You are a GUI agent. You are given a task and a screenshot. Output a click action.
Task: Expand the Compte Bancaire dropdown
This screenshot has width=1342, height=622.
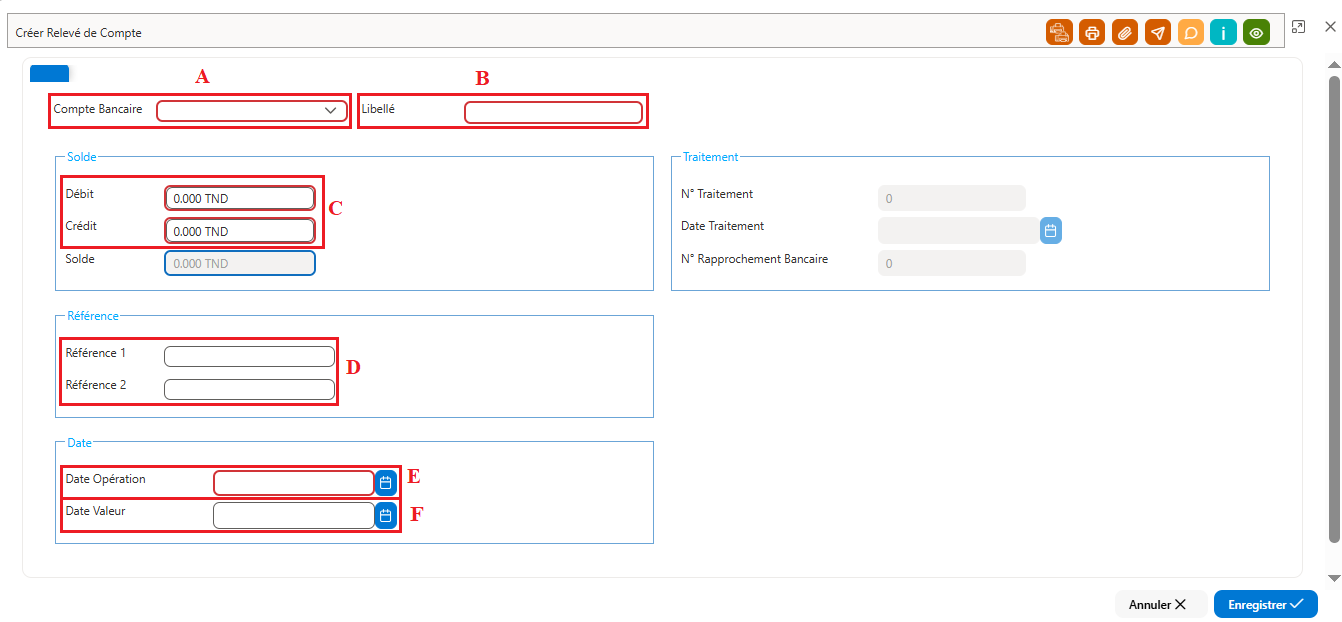click(252, 111)
